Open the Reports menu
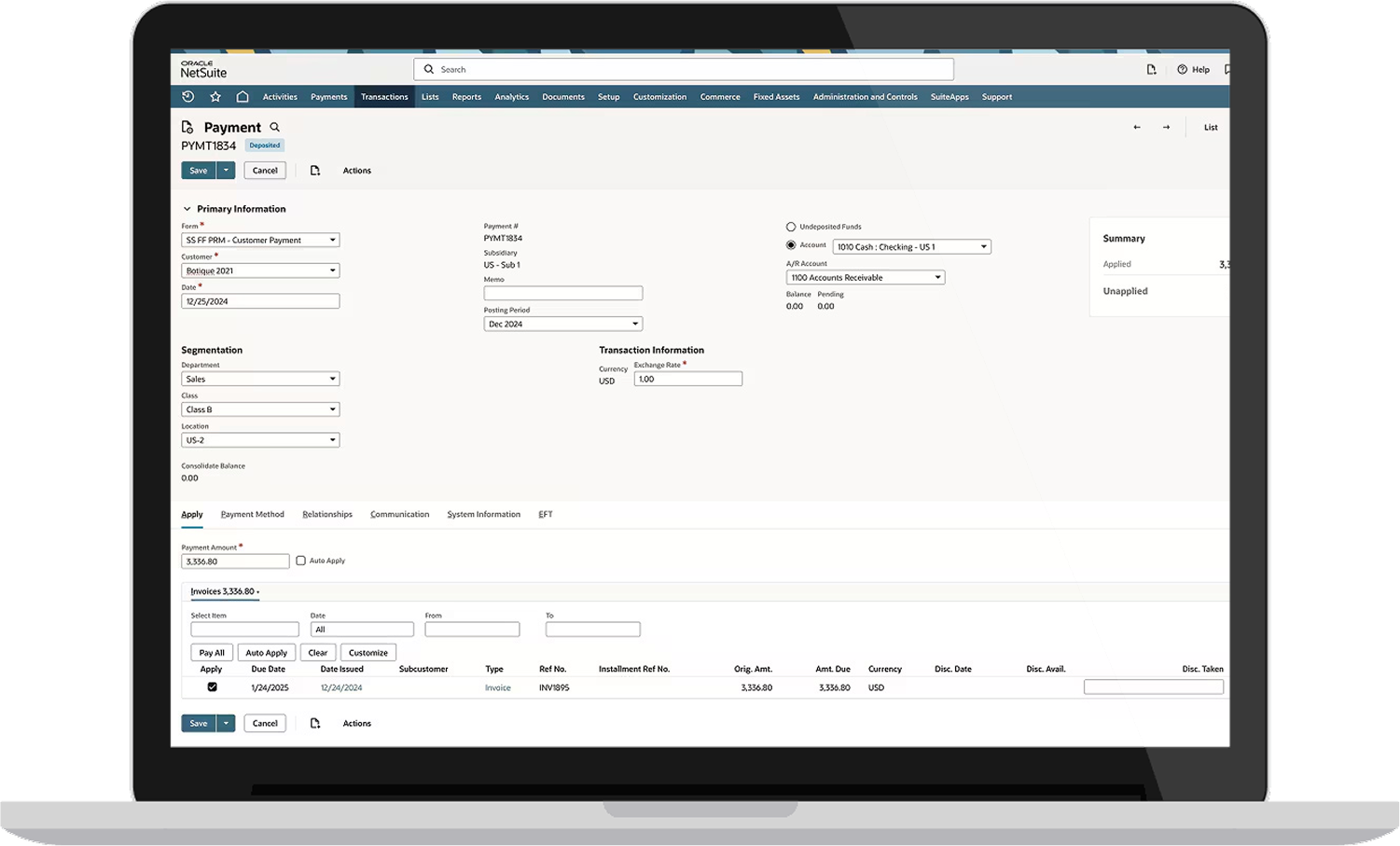 466,96
